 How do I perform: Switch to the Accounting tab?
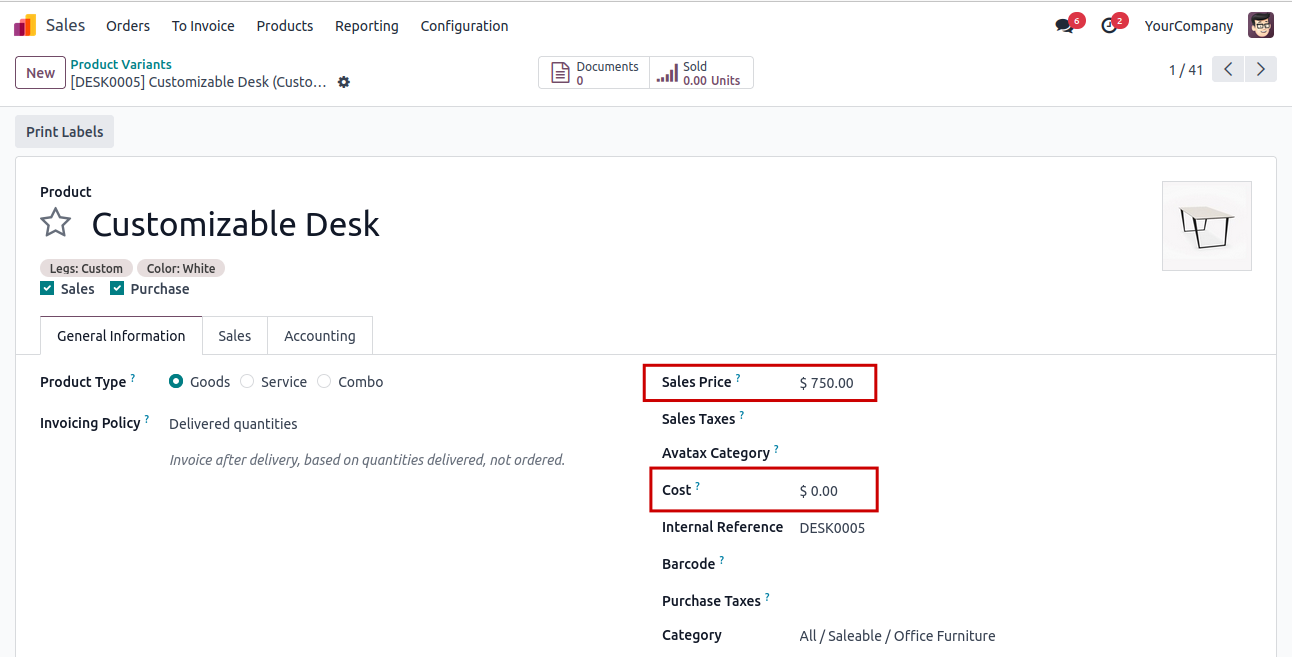pyautogui.click(x=320, y=336)
